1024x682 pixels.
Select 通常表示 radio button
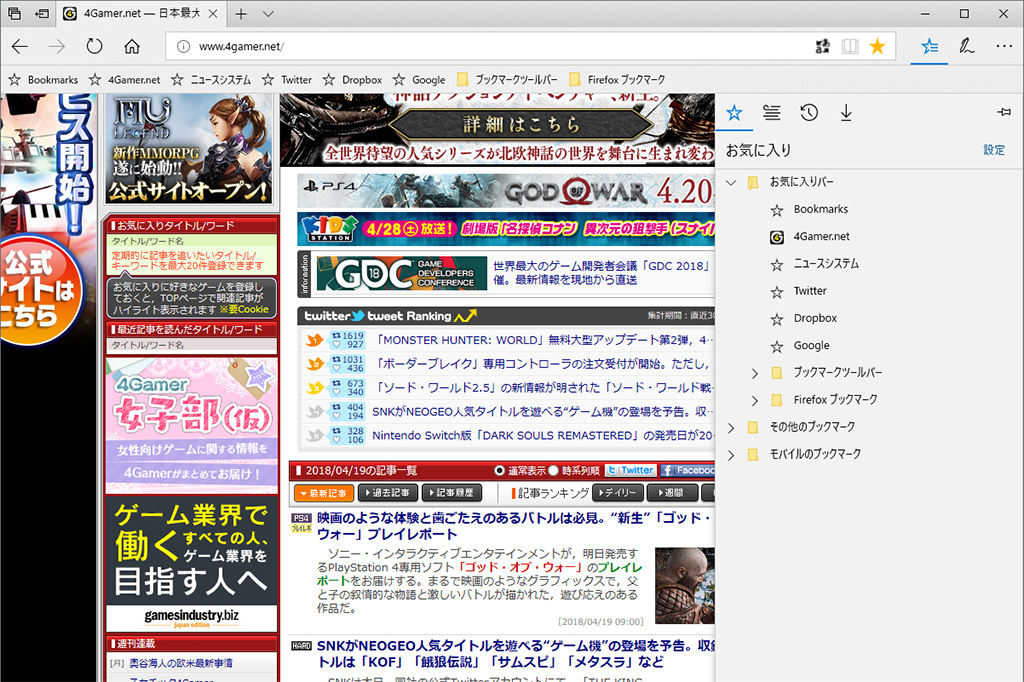click(500, 470)
